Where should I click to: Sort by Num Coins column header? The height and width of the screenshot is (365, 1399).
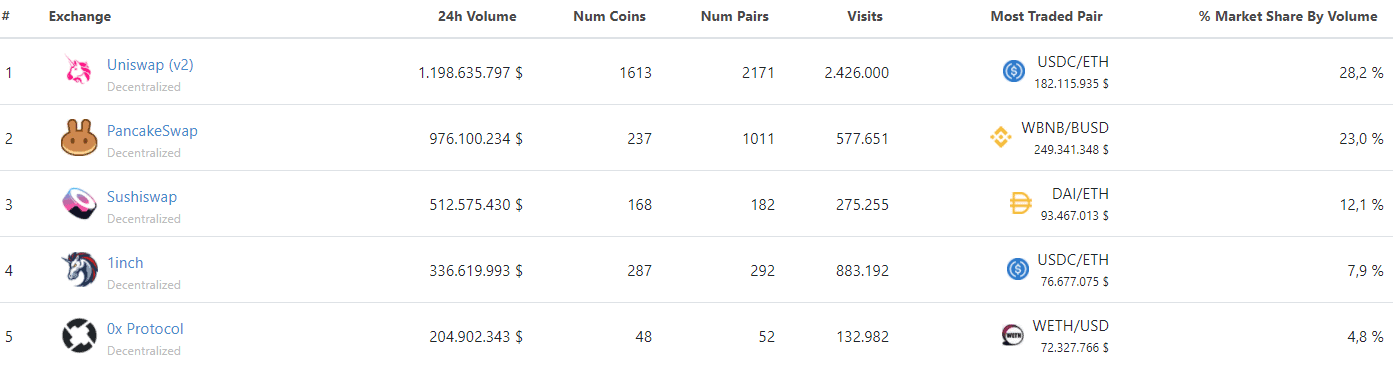(609, 17)
